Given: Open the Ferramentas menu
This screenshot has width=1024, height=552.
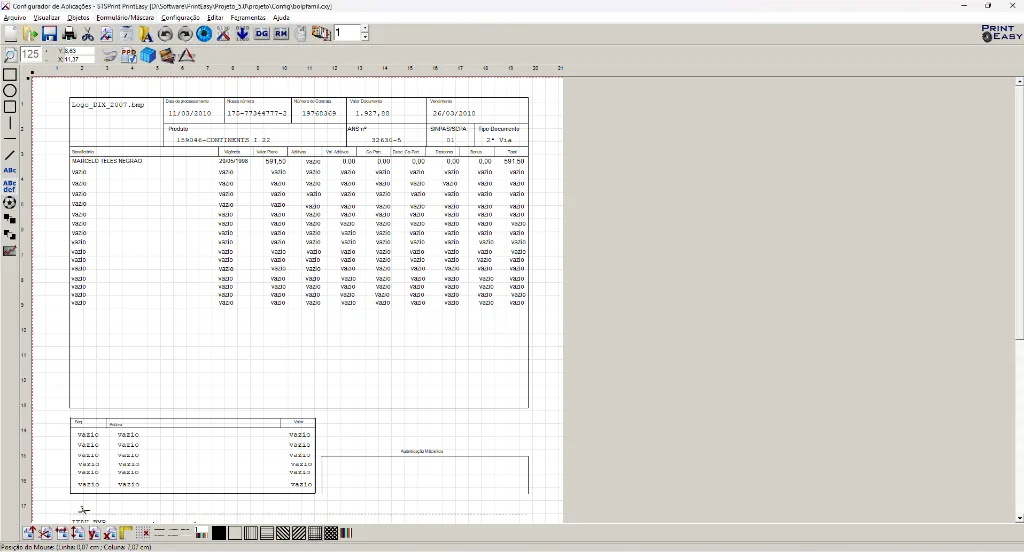Looking at the screenshot, I should 248,18.
